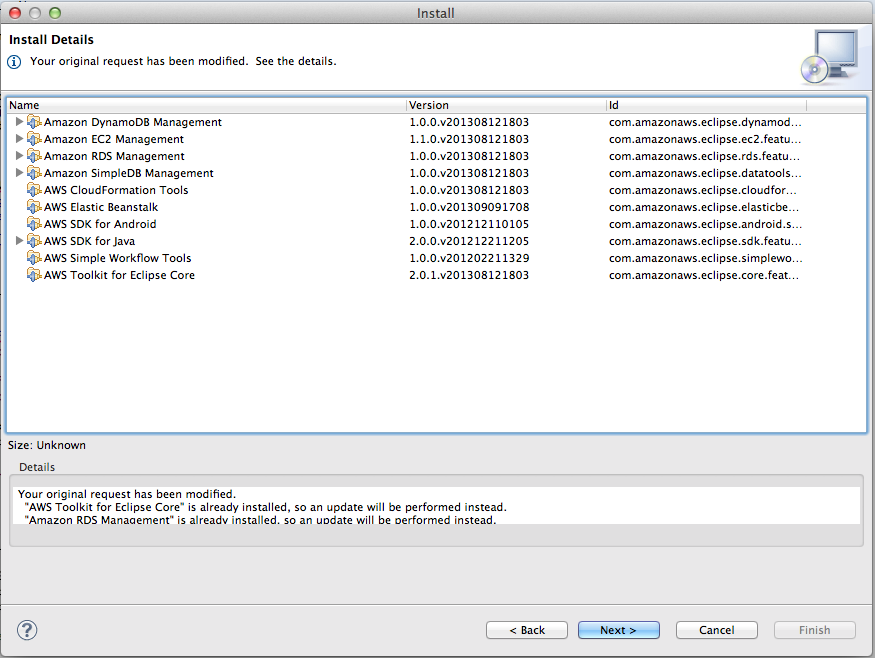The width and height of the screenshot is (875, 658).
Task: Click version 1.0.0.v201212110105 of SDK for Android
Action: pos(469,224)
